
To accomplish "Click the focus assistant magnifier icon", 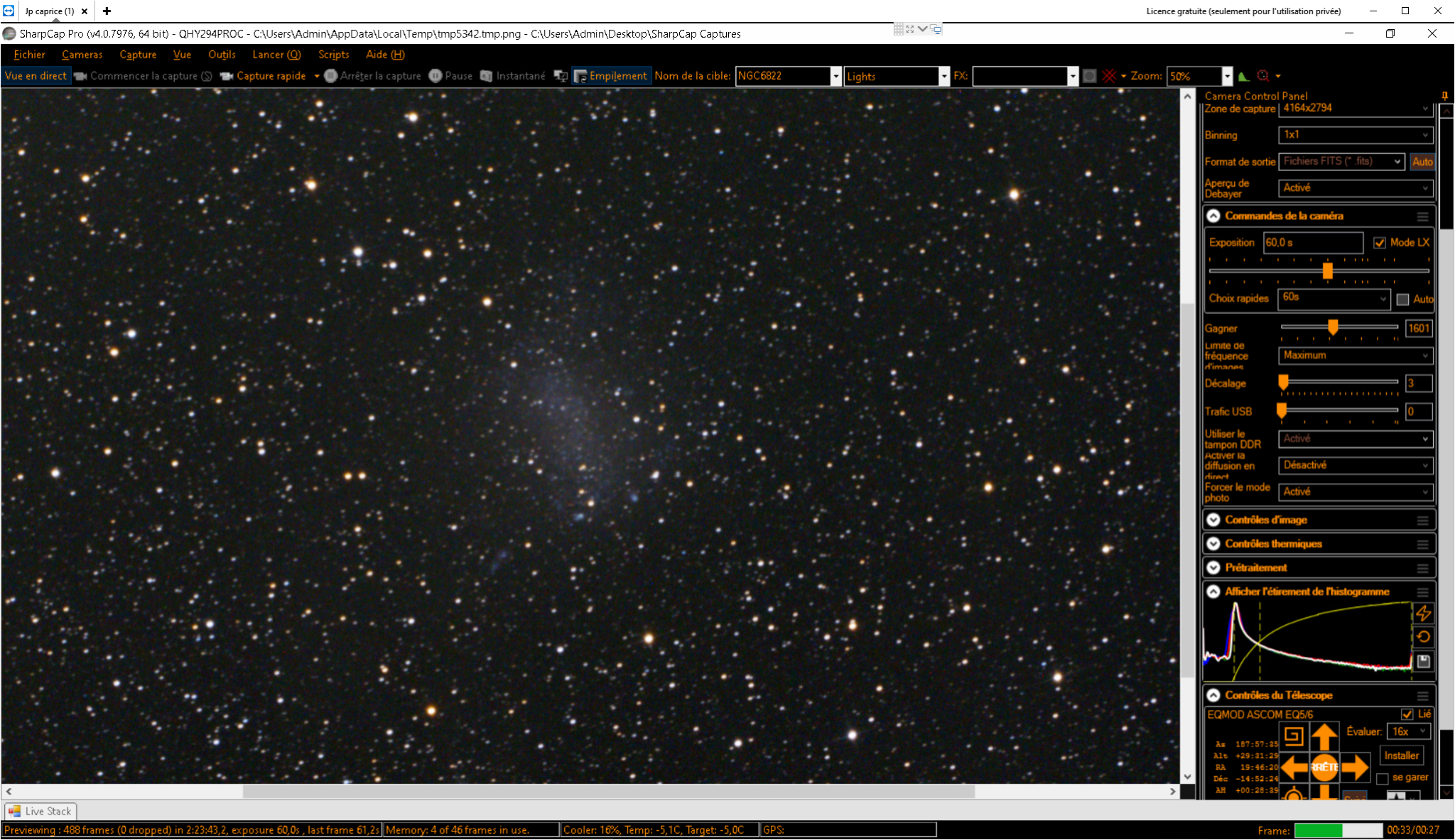I will point(1263,76).
